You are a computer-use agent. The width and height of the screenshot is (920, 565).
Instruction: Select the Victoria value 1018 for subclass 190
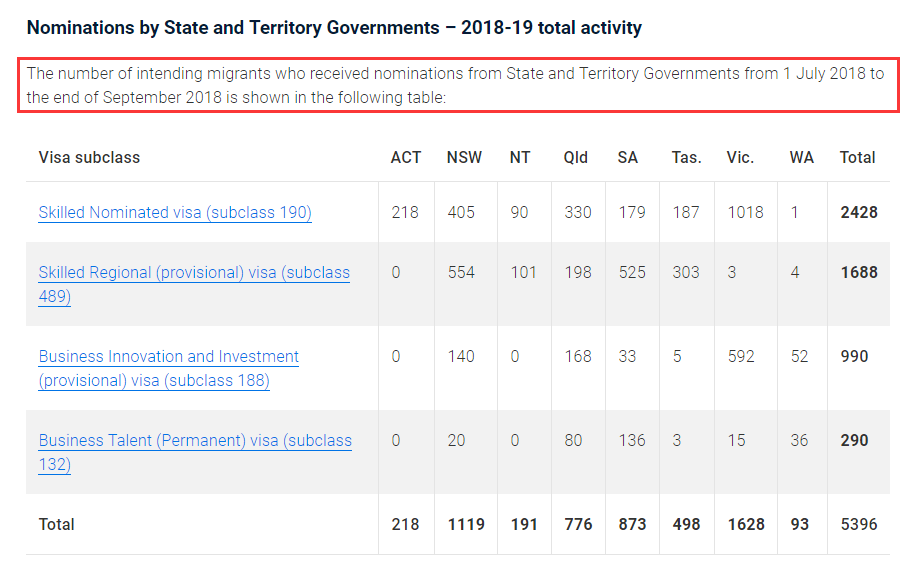pos(745,212)
